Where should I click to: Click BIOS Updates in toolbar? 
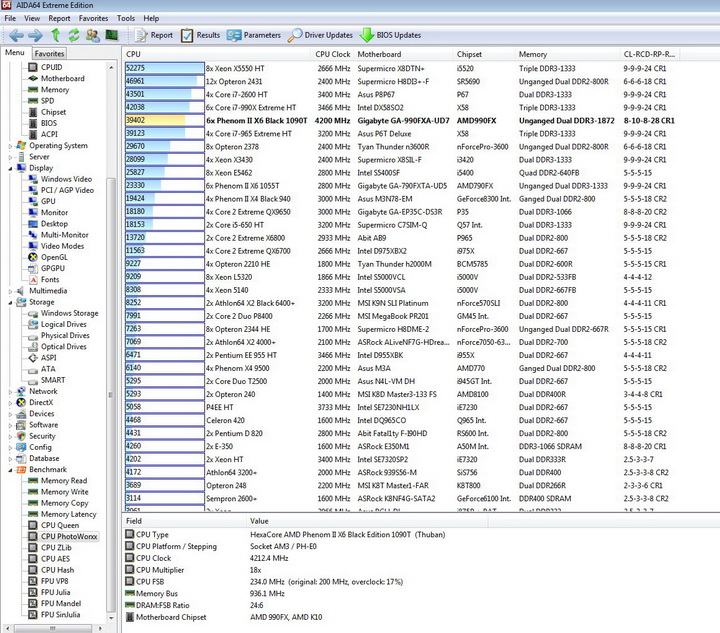[390, 35]
